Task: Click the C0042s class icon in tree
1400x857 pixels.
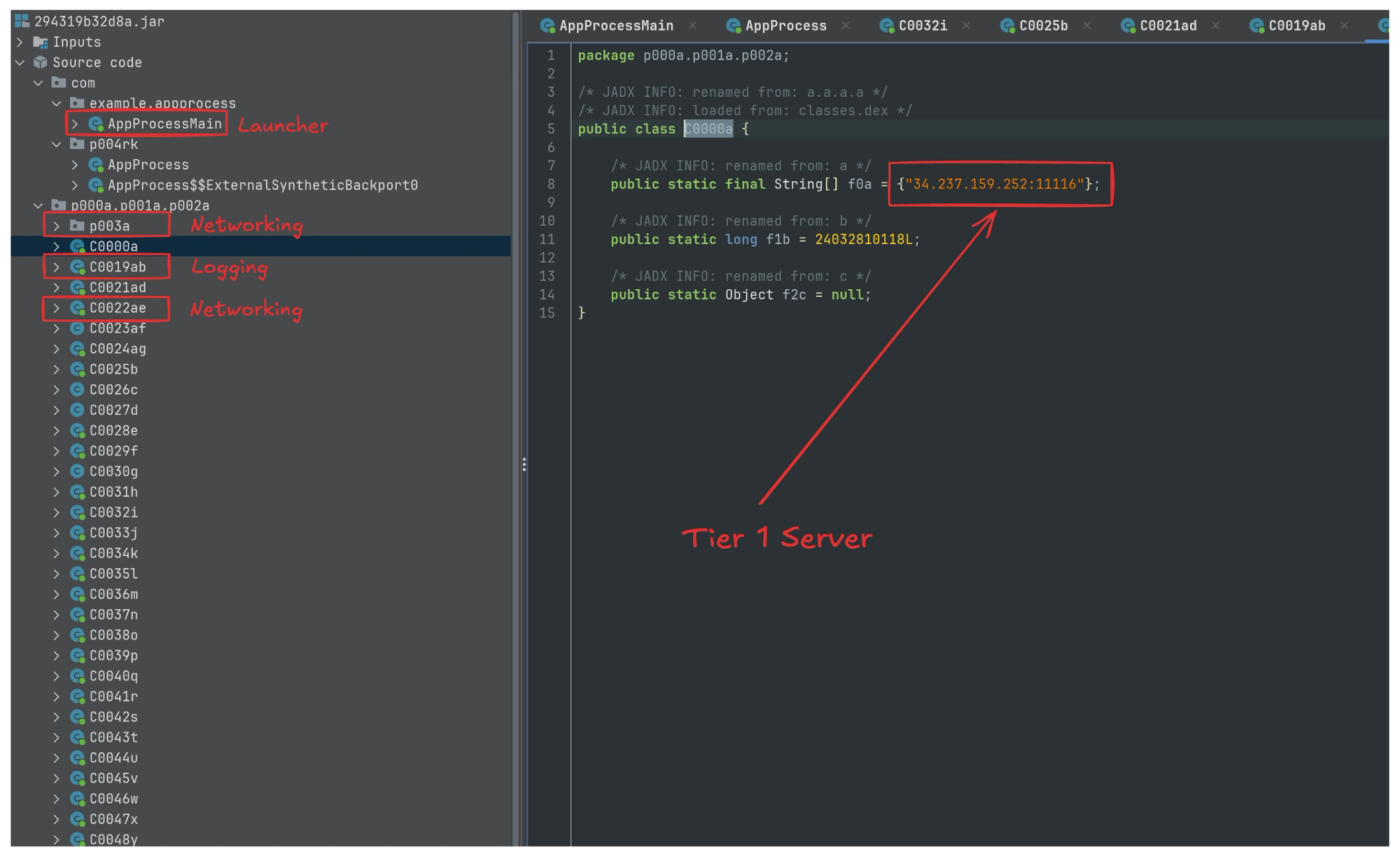Action: pyautogui.click(x=77, y=717)
